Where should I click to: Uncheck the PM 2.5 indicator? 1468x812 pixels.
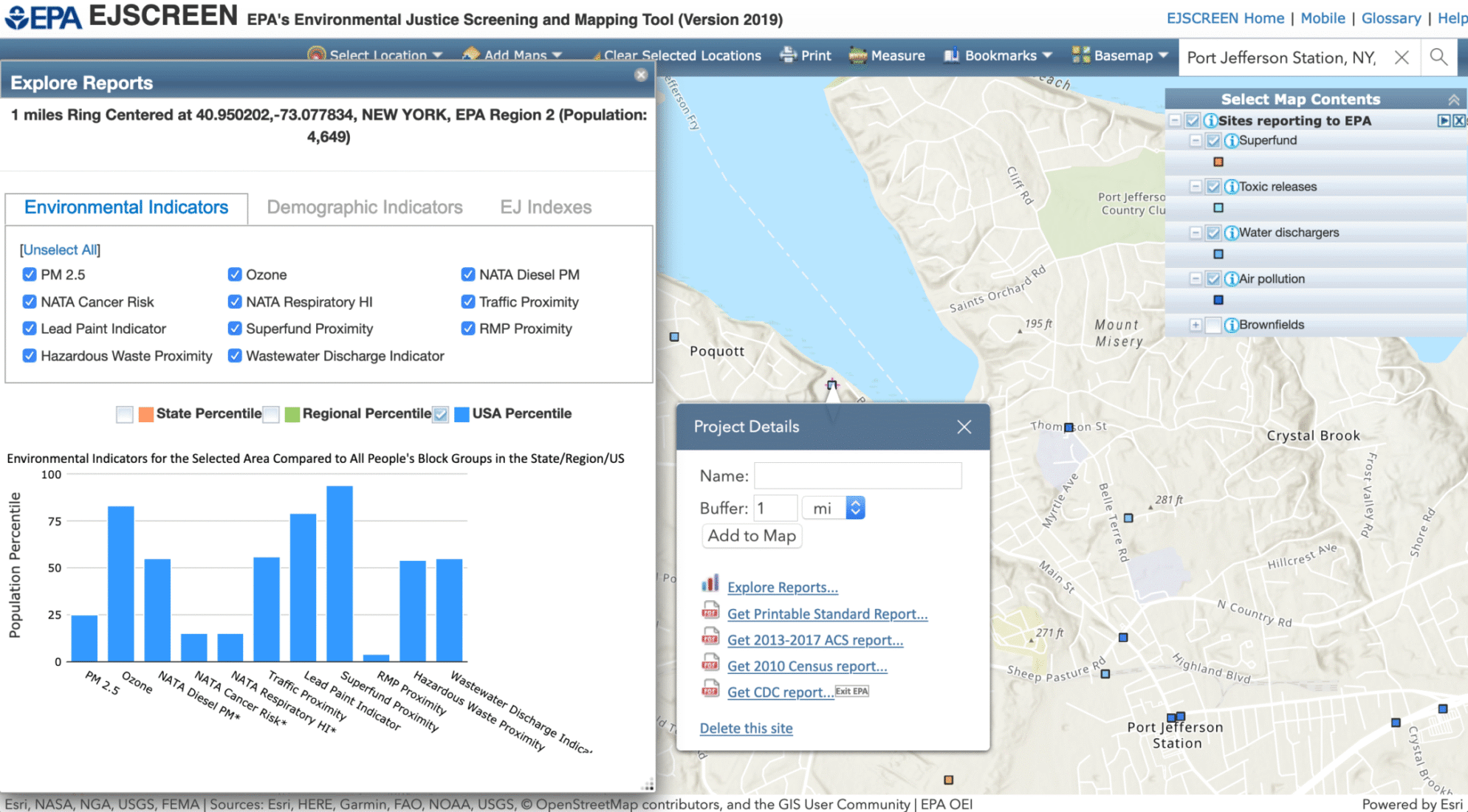point(30,275)
